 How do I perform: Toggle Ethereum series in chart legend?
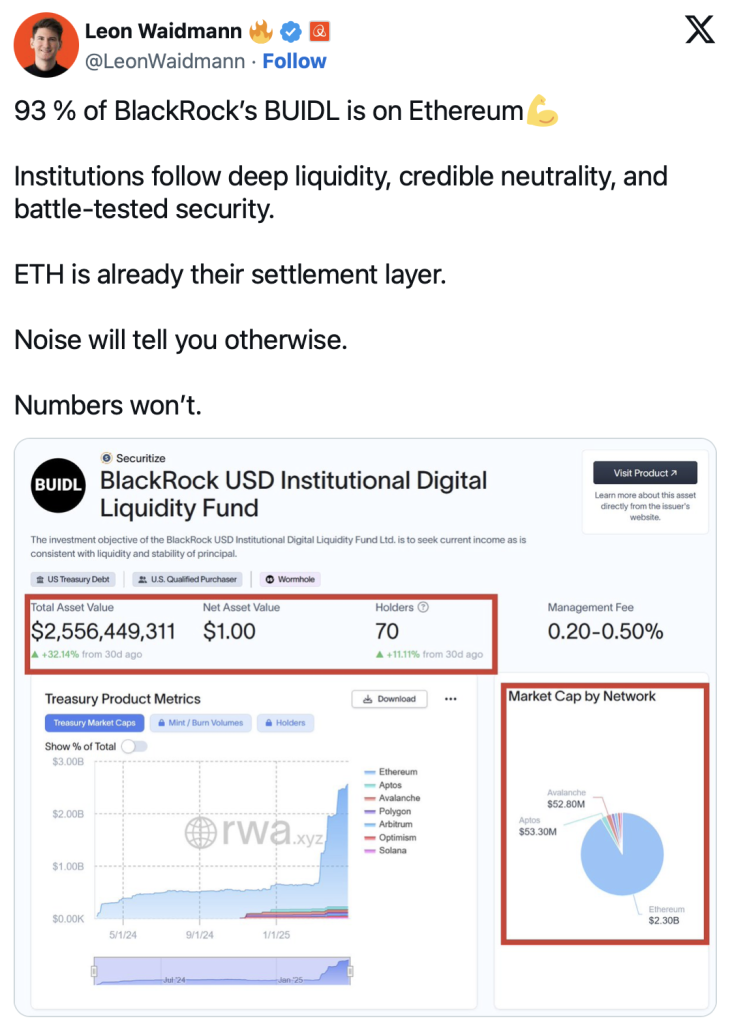pyautogui.click(x=391, y=772)
